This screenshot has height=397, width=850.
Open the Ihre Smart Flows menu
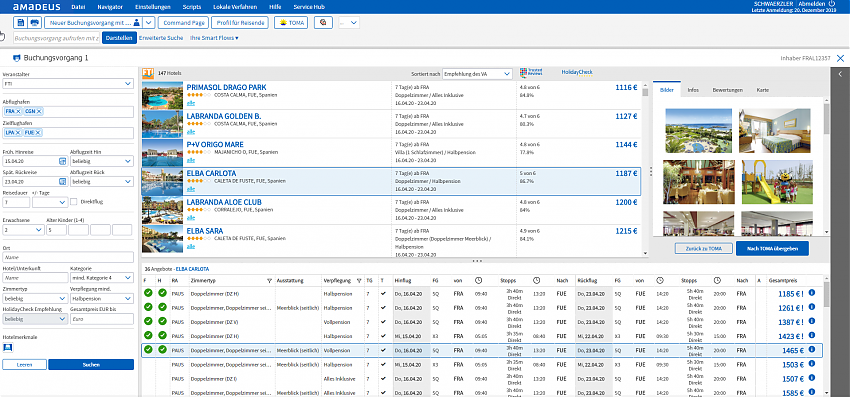tap(214, 38)
